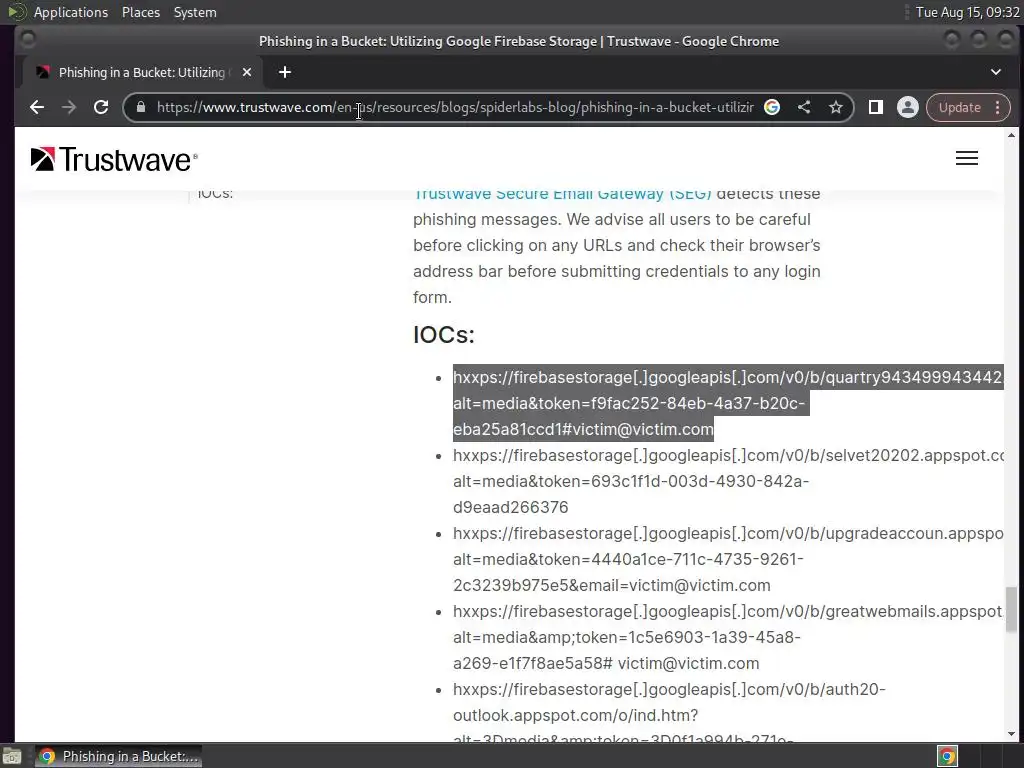Click the show desktop icon in taskbar
Image resolution: width=1024 pixels, height=768 pixels.
(12, 756)
